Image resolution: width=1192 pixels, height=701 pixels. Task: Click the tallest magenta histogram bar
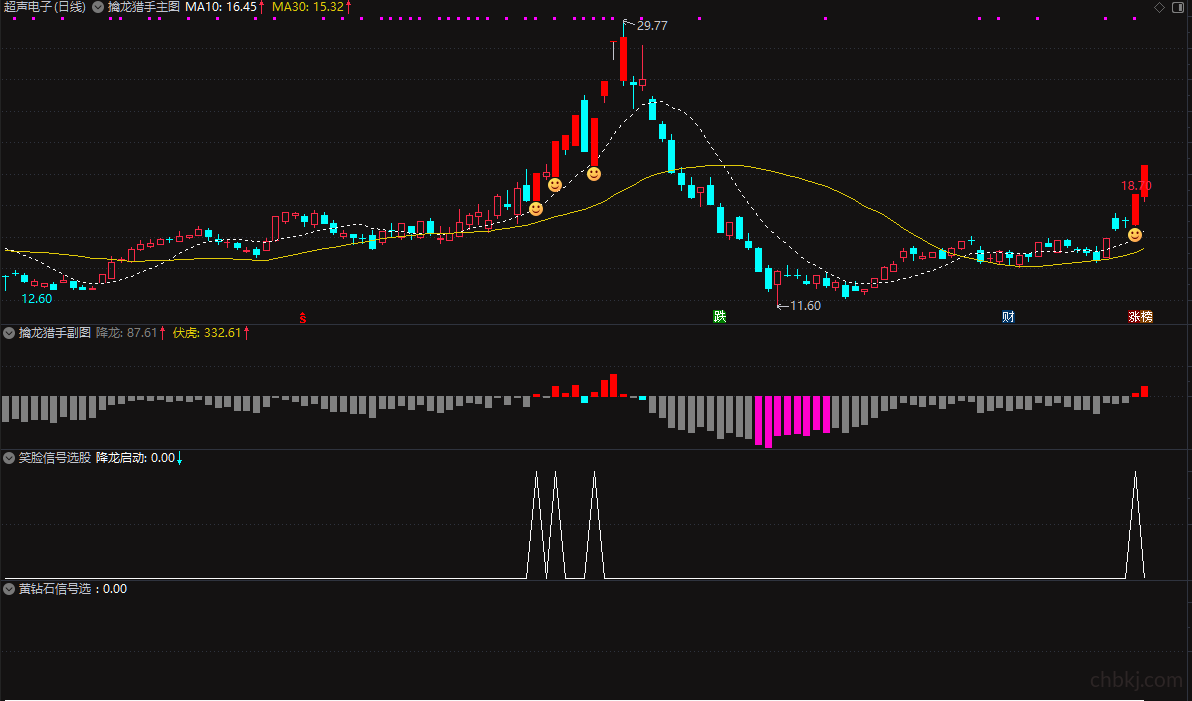(x=769, y=421)
